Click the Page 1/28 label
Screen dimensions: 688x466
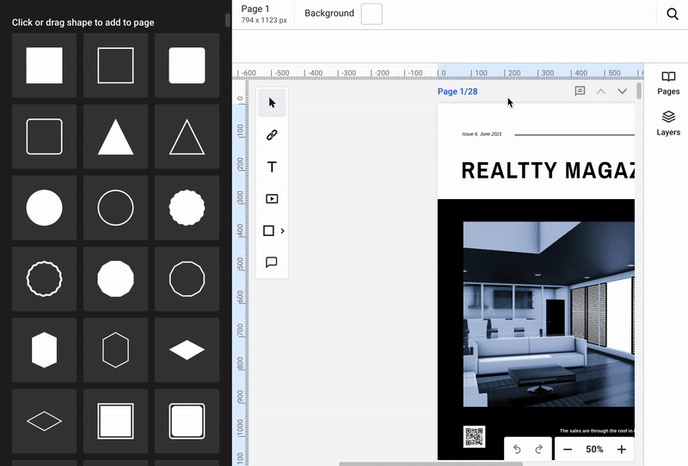(x=457, y=91)
